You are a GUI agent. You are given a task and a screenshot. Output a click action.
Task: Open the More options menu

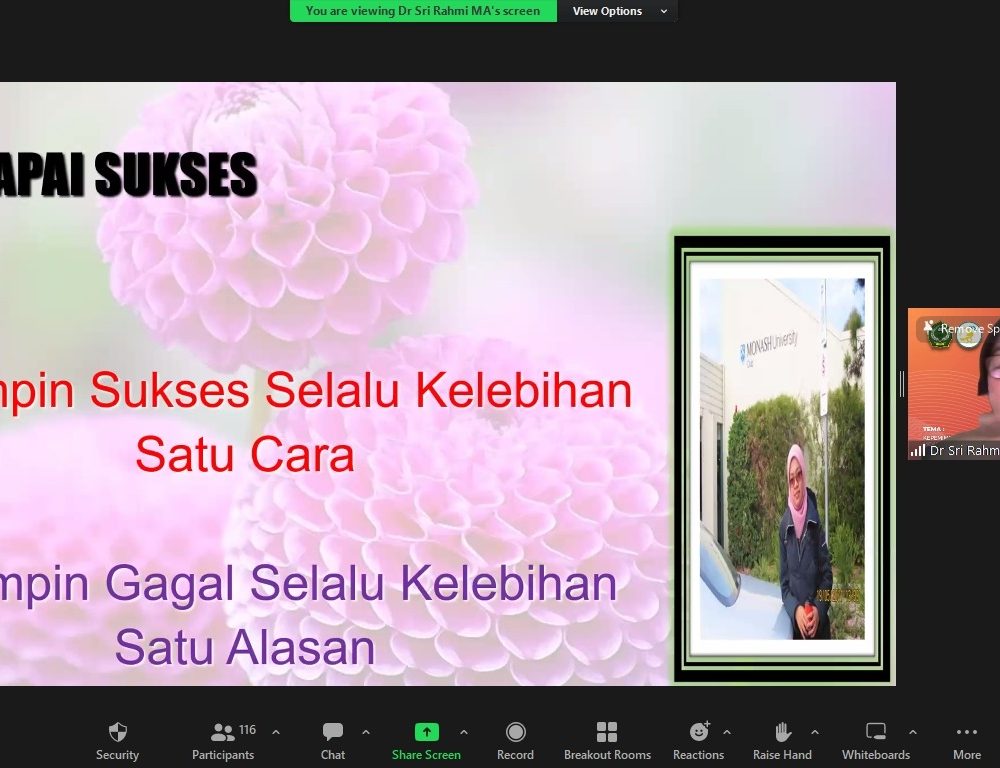966,740
